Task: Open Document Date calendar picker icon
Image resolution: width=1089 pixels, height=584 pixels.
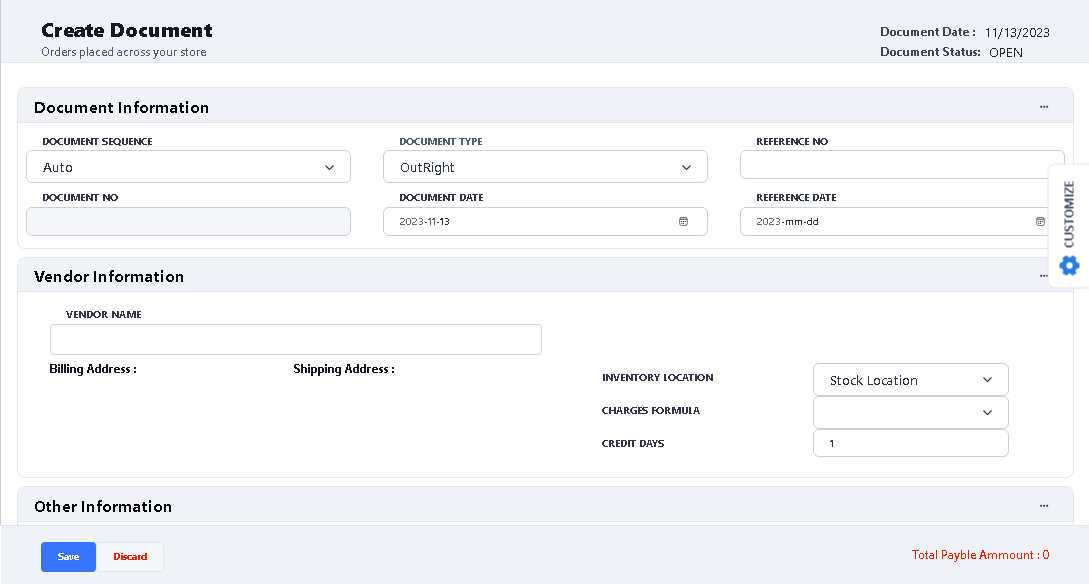Action: click(684, 221)
